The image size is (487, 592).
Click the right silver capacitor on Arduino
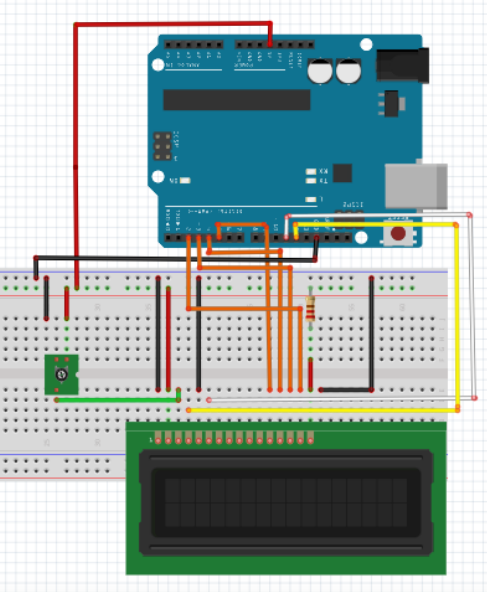348,71
